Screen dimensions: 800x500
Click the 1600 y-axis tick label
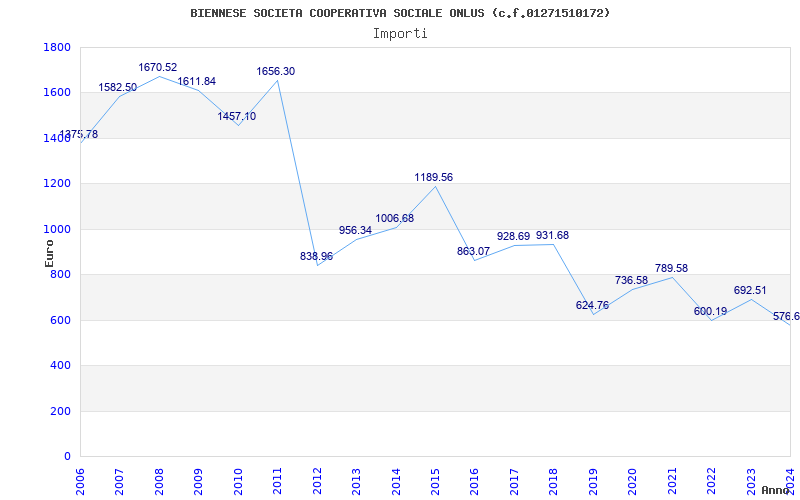(x=57, y=93)
